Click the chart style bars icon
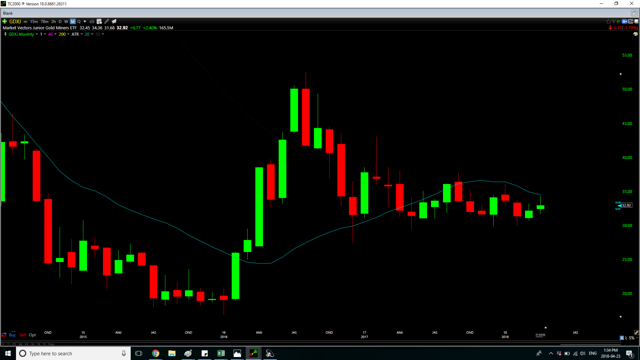Image resolution: width=640 pixels, height=360 pixels. 91,21
